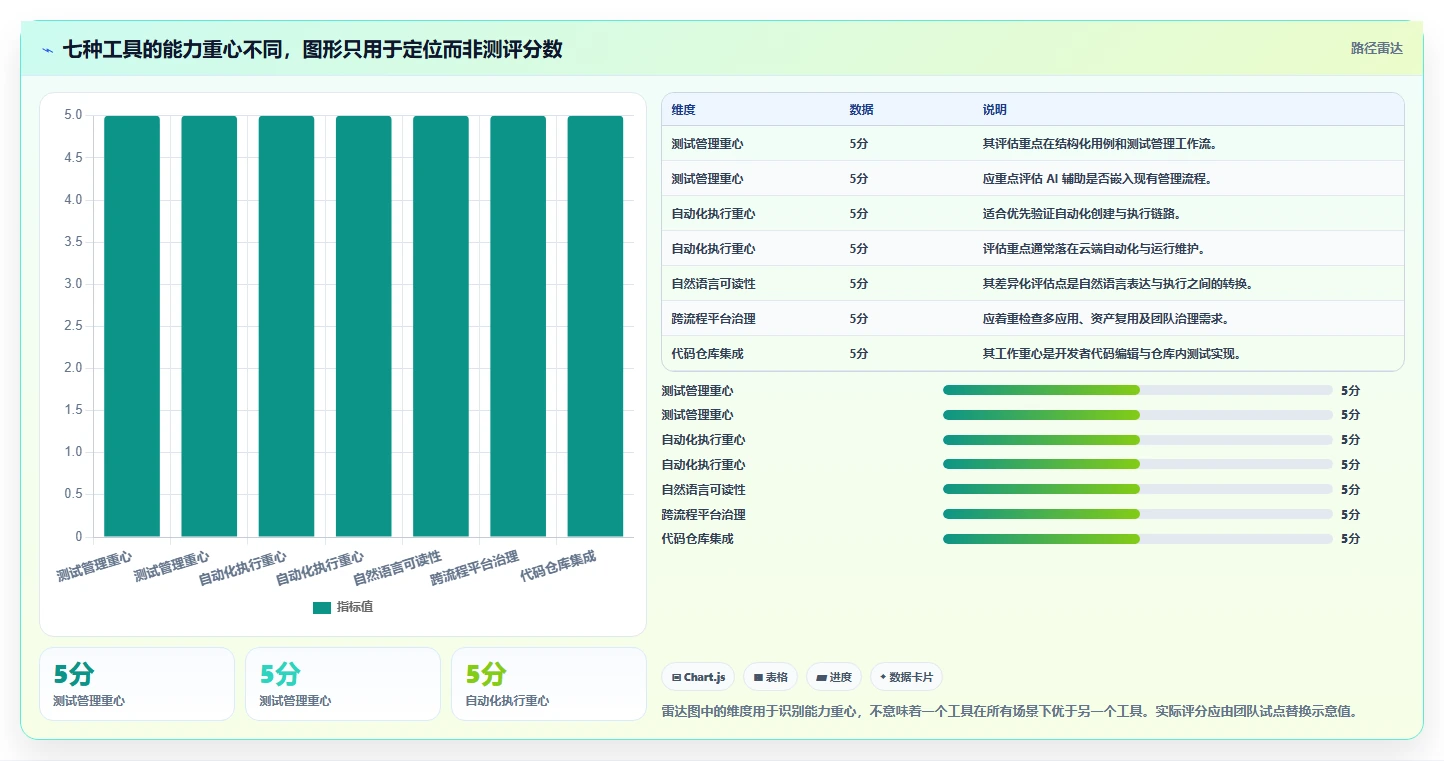Click the 数据卡片 chip
Viewport: 1444px width, 761px height.
pyautogui.click(x=906, y=677)
